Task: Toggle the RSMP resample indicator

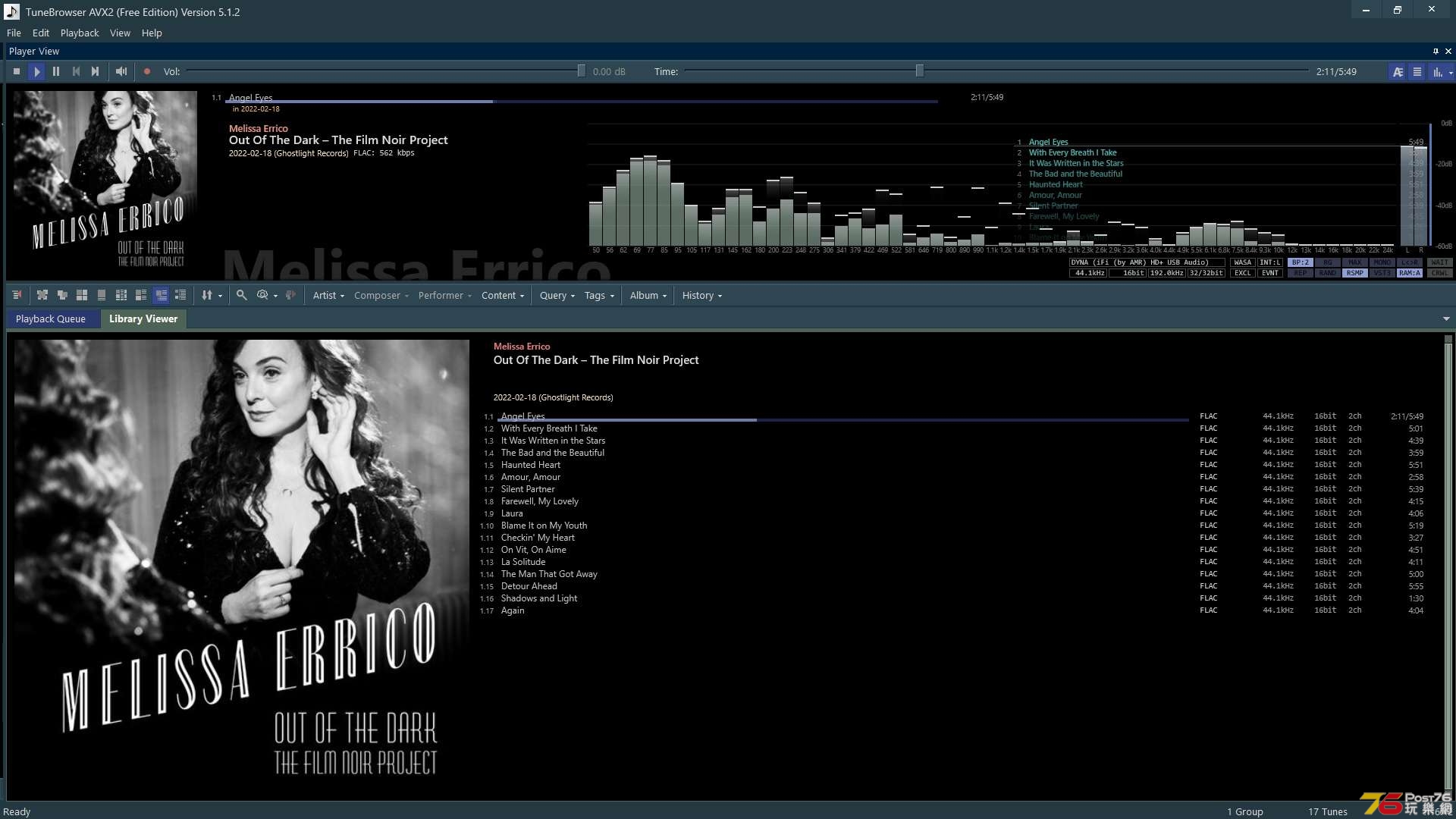Action: click(x=1355, y=273)
